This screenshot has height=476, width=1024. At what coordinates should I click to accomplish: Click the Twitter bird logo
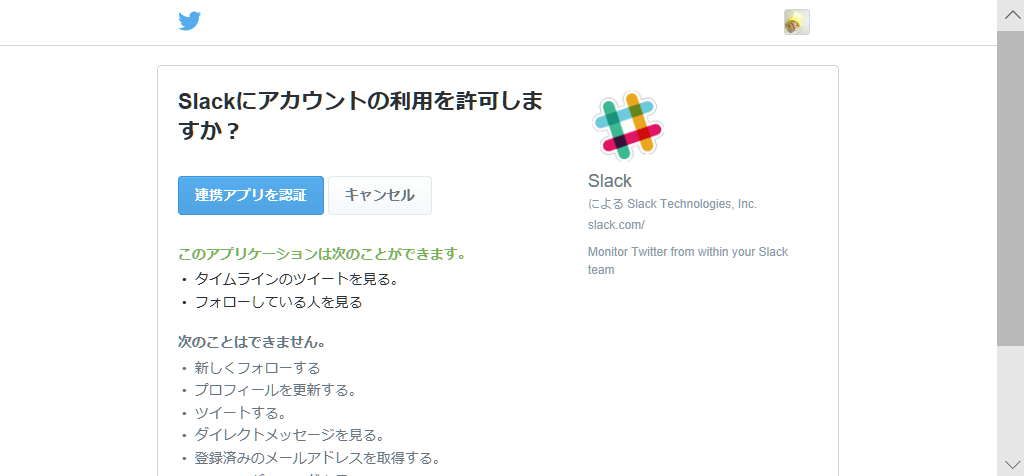click(190, 22)
